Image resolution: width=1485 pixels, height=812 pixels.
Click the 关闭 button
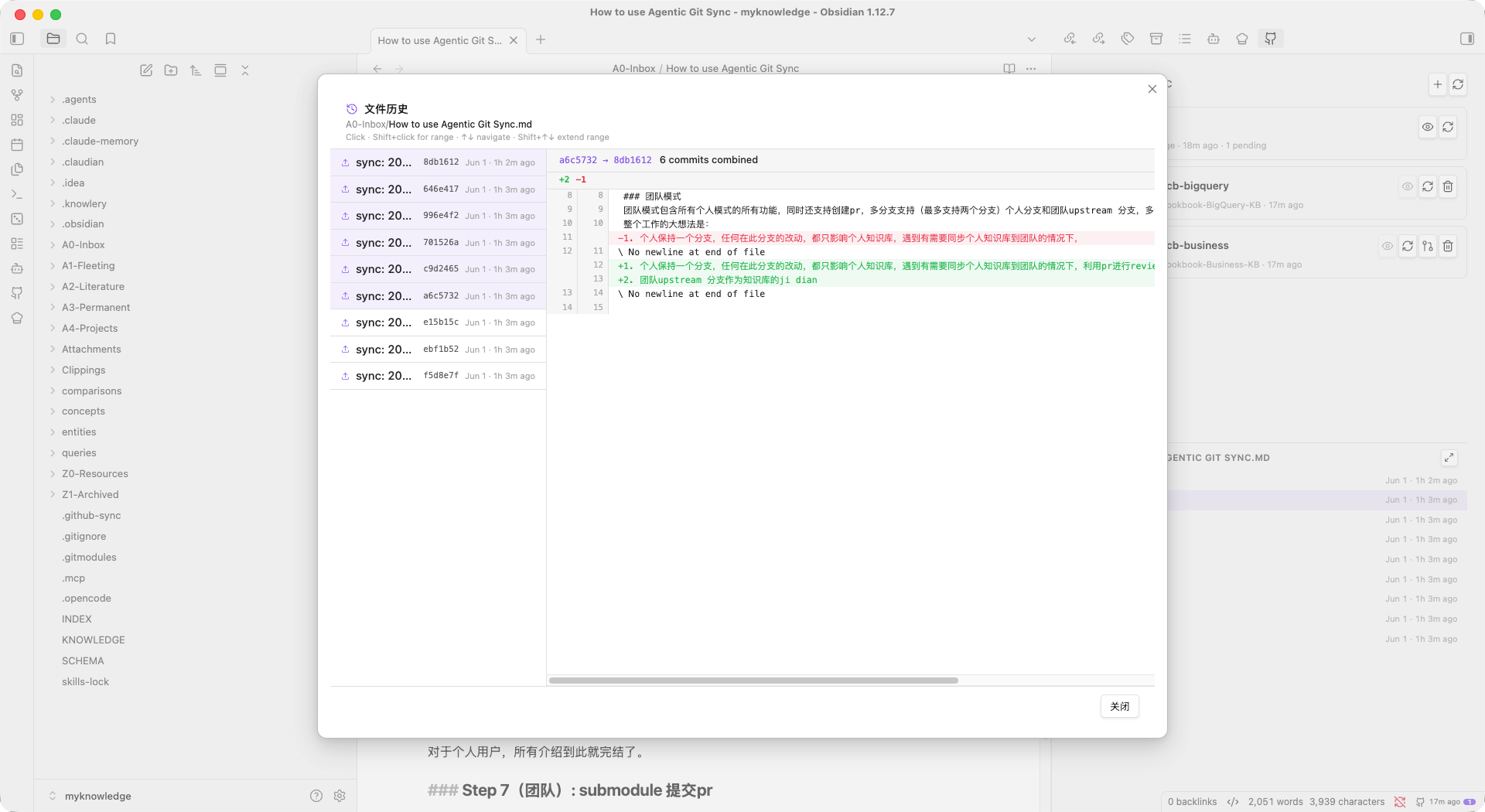pyautogui.click(x=1120, y=706)
